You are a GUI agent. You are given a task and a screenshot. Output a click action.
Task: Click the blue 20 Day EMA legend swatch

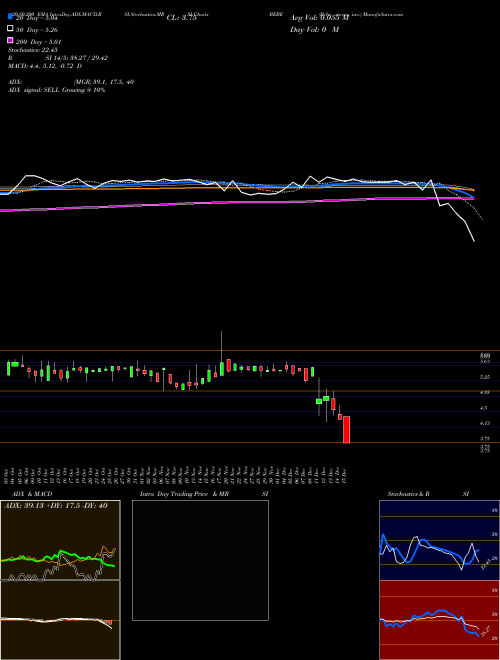[10, 16]
